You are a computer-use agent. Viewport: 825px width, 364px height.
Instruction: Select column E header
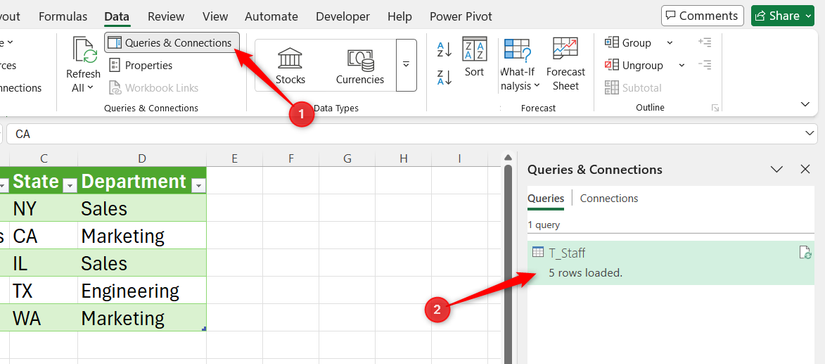click(x=234, y=158)
